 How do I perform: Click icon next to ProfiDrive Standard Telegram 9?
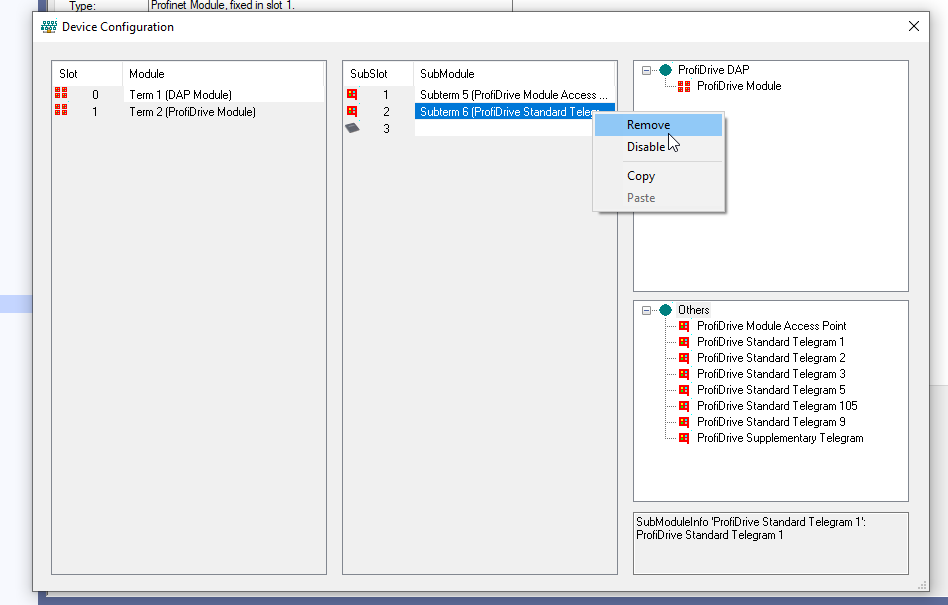(x=684, y=422)
